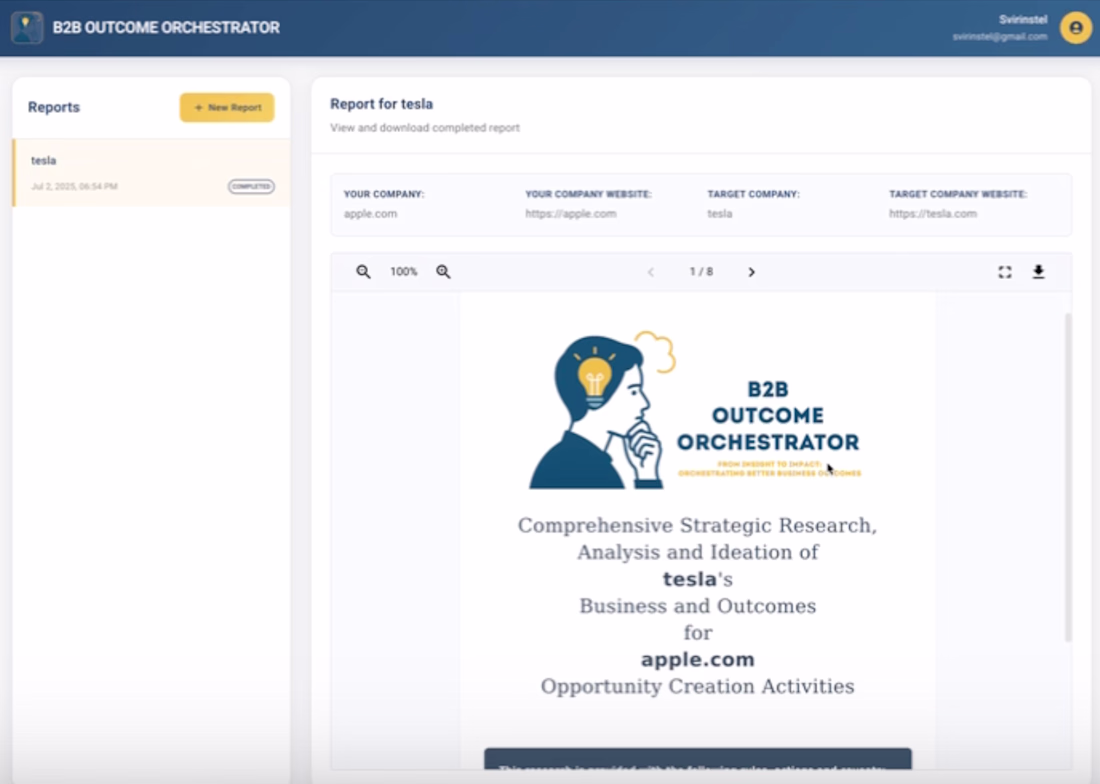The image size is (1100, 784).
Task: Go to next report page
Action: click(751, 272)
